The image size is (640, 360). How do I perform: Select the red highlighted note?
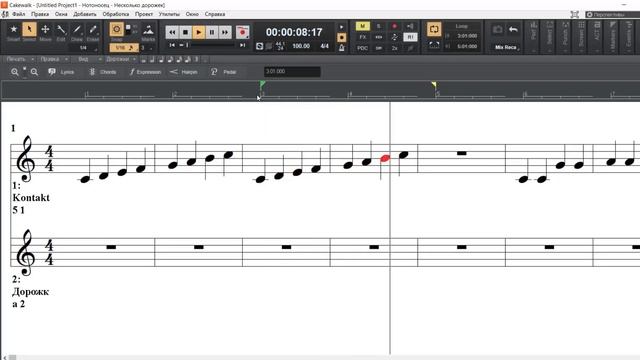coord(385,158)
